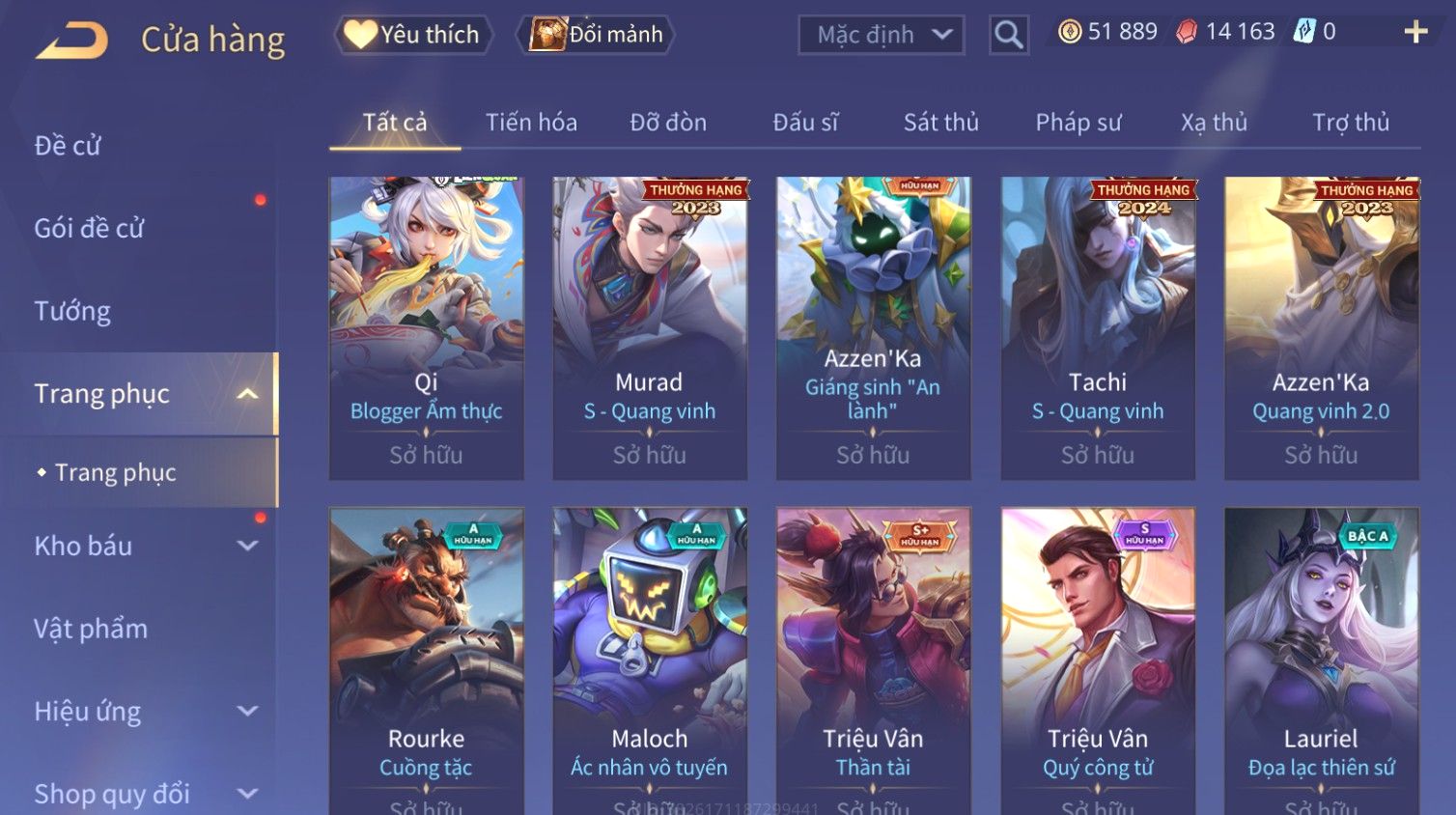The image size is (1456, 815).
Task: Open search with the magnifier icon
Action: point(1009,35)
